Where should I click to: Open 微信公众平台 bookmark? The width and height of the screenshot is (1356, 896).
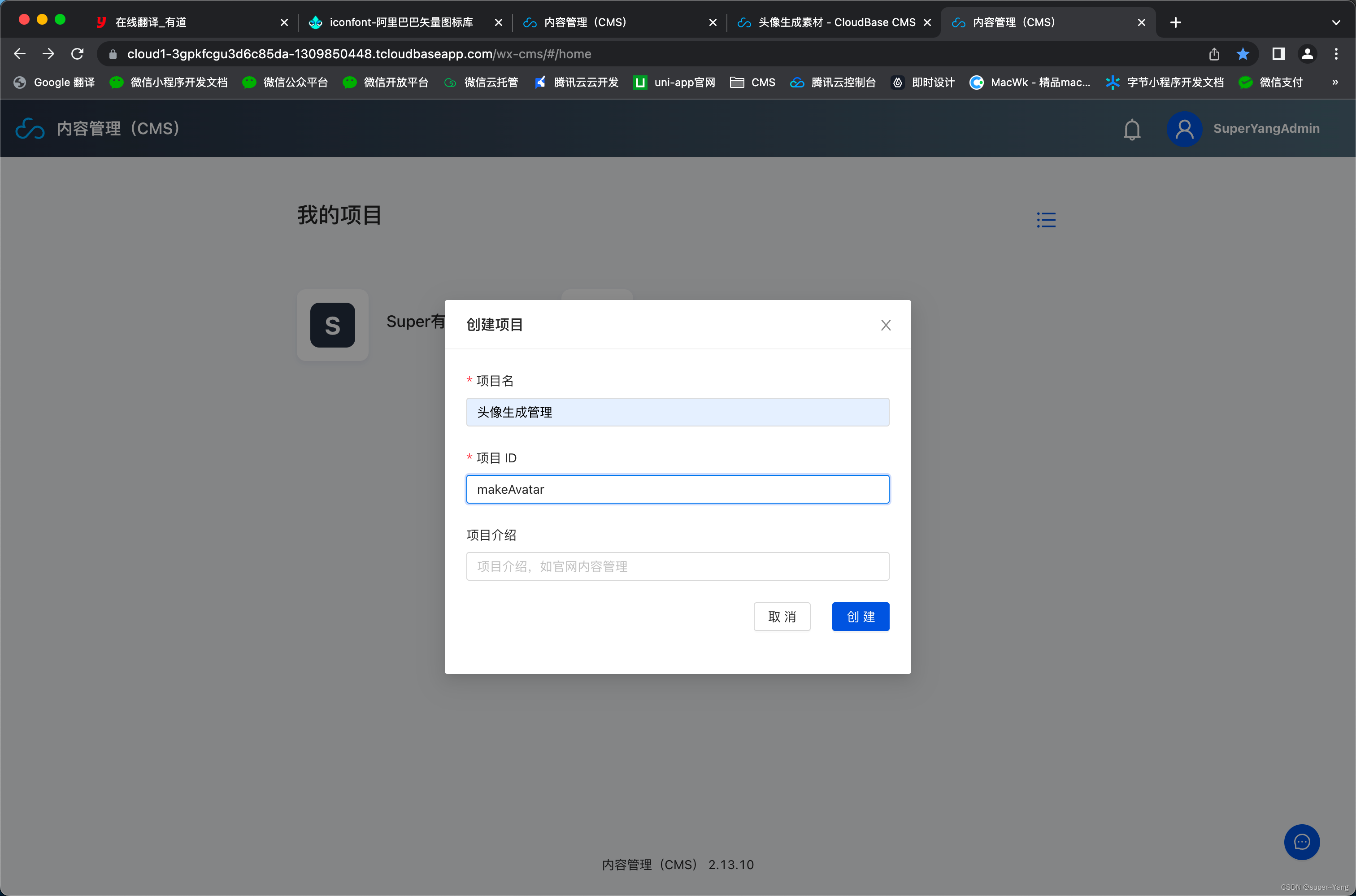[285, 82]
